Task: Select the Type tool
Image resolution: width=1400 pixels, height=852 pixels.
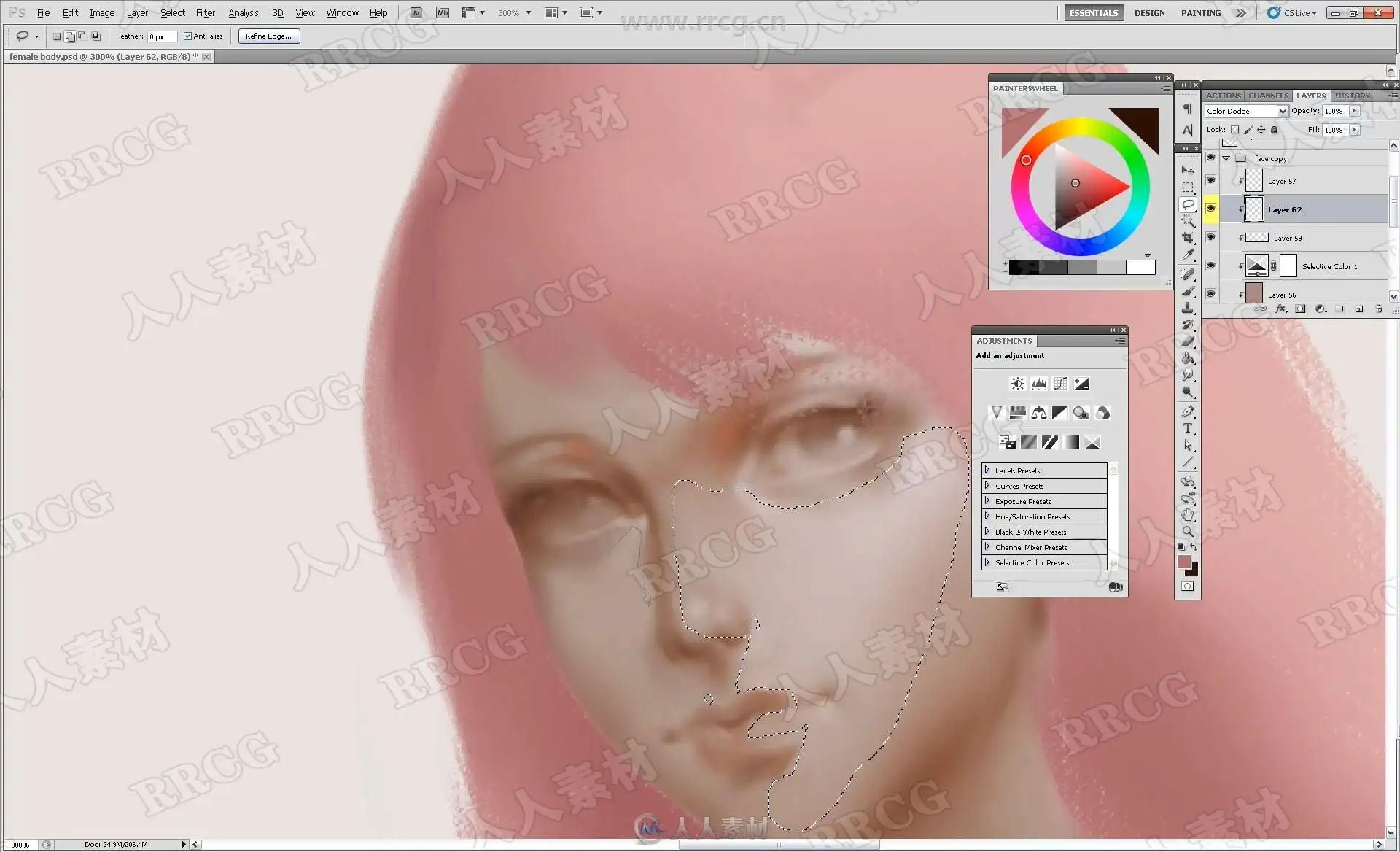Action: [1188, 428]
